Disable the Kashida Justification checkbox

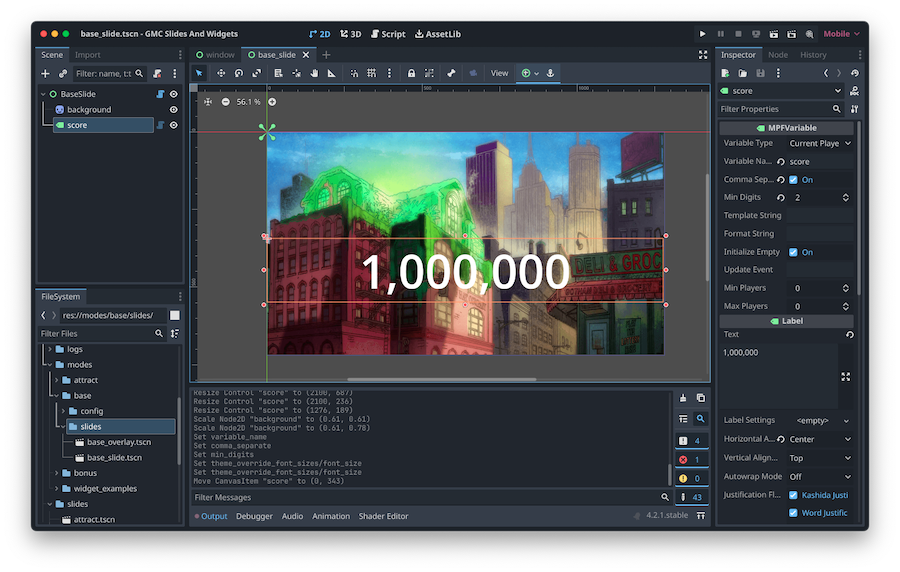pos(793,495)
